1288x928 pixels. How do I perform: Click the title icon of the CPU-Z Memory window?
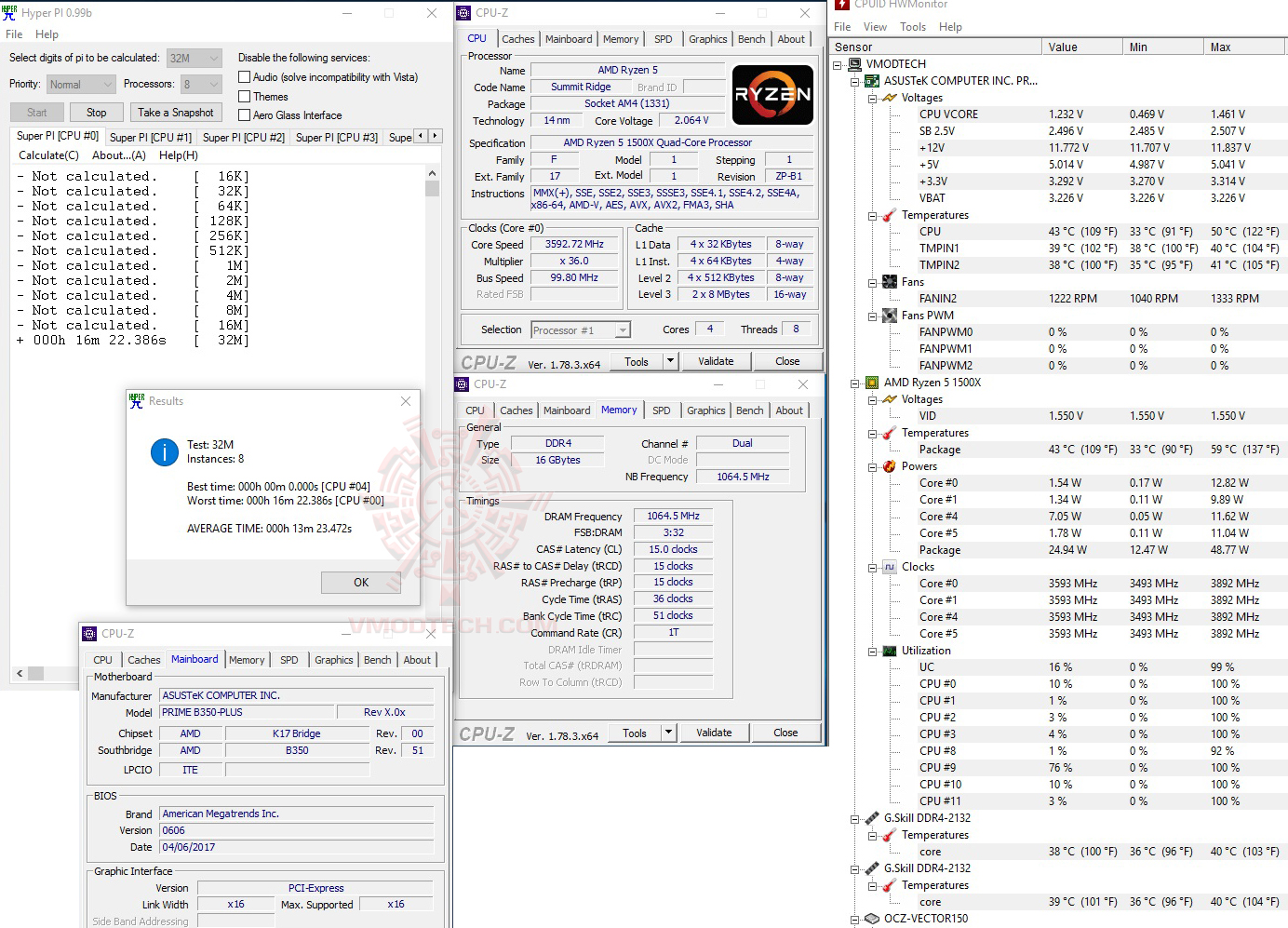[462, 384]
